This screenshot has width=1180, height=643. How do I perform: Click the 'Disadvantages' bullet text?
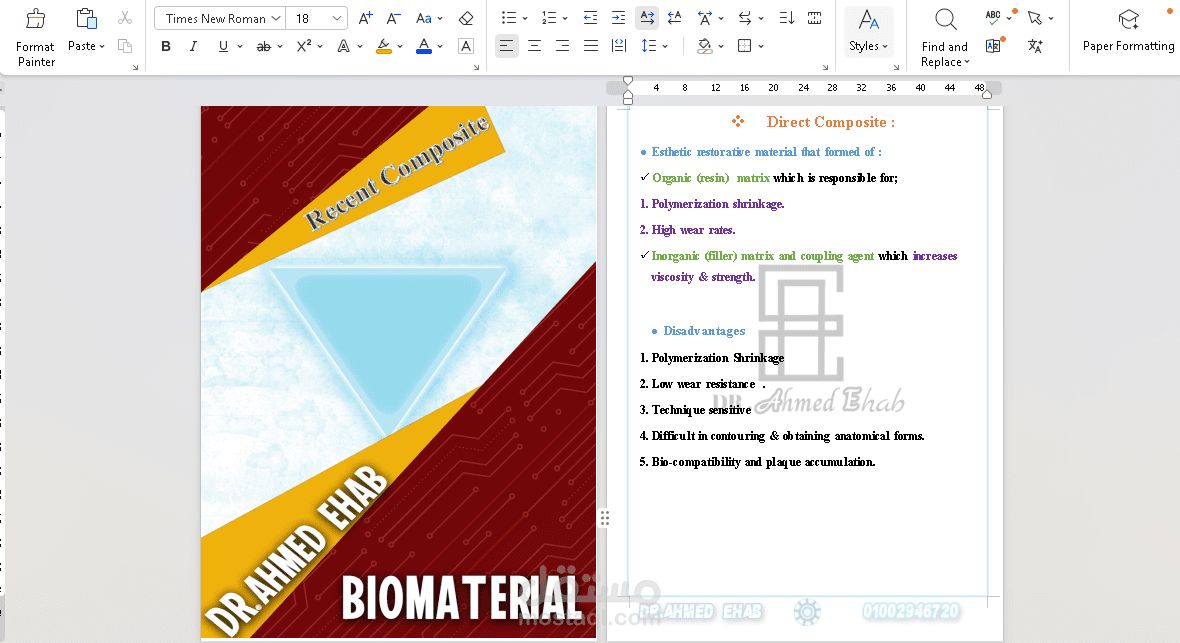click(704, 331)
